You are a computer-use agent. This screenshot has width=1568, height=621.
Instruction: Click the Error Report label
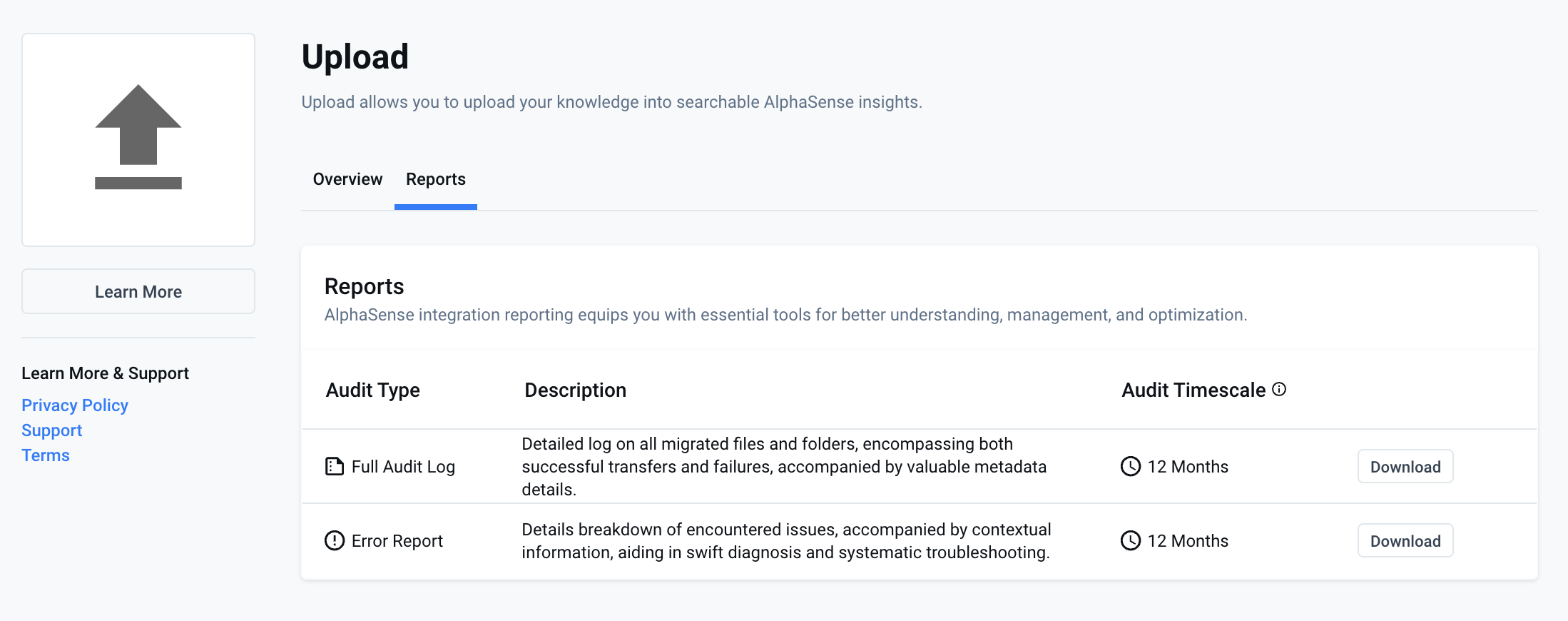[397, 540]
